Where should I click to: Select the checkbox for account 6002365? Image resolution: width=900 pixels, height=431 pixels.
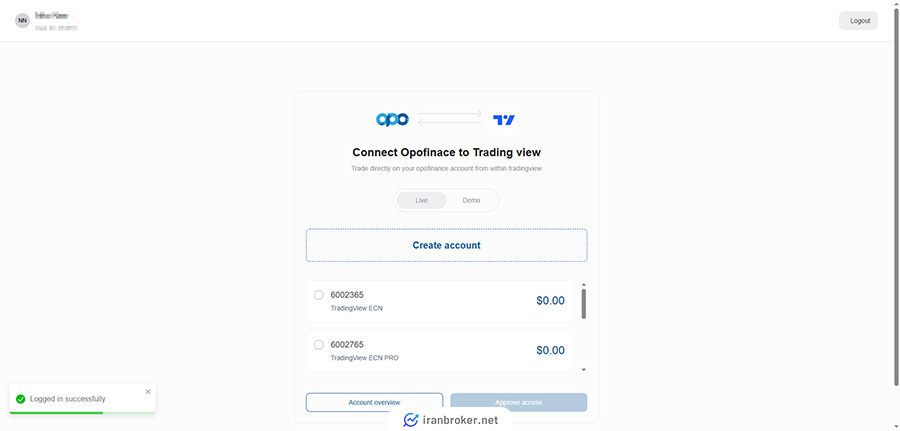tap(319, 295)
